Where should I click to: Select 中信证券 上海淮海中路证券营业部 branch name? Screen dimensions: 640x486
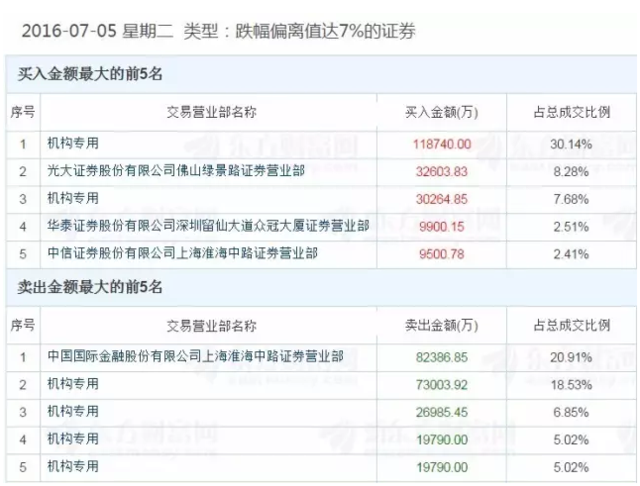tap(182, 253)
